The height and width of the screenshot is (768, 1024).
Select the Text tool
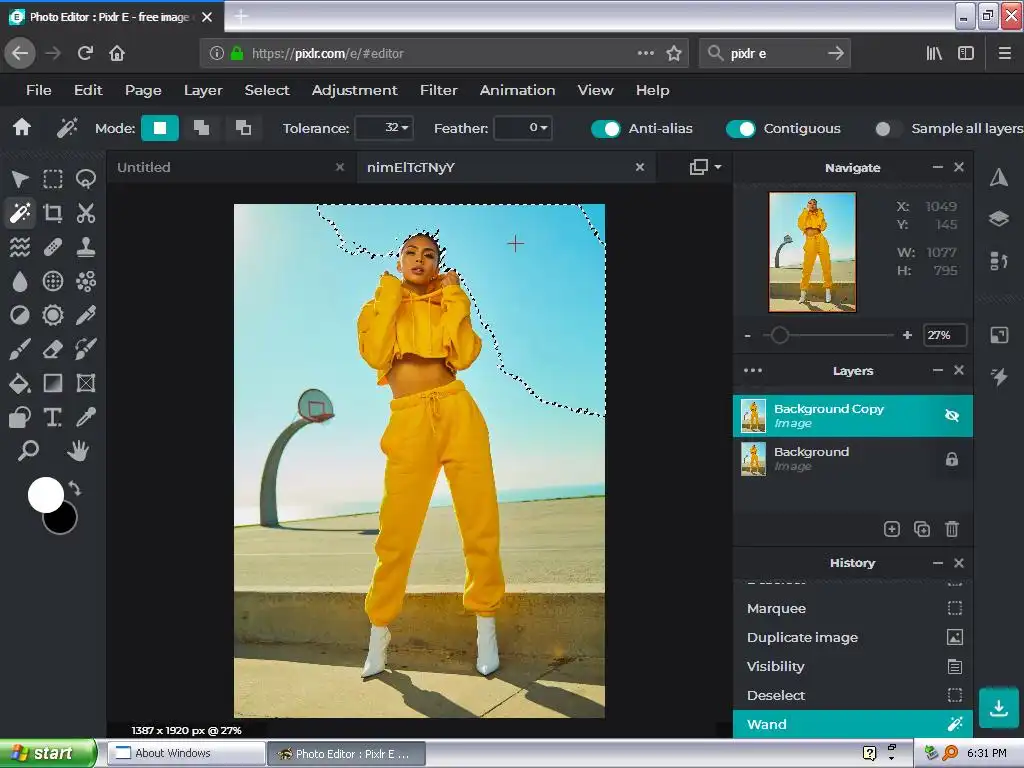click(53, 418)
